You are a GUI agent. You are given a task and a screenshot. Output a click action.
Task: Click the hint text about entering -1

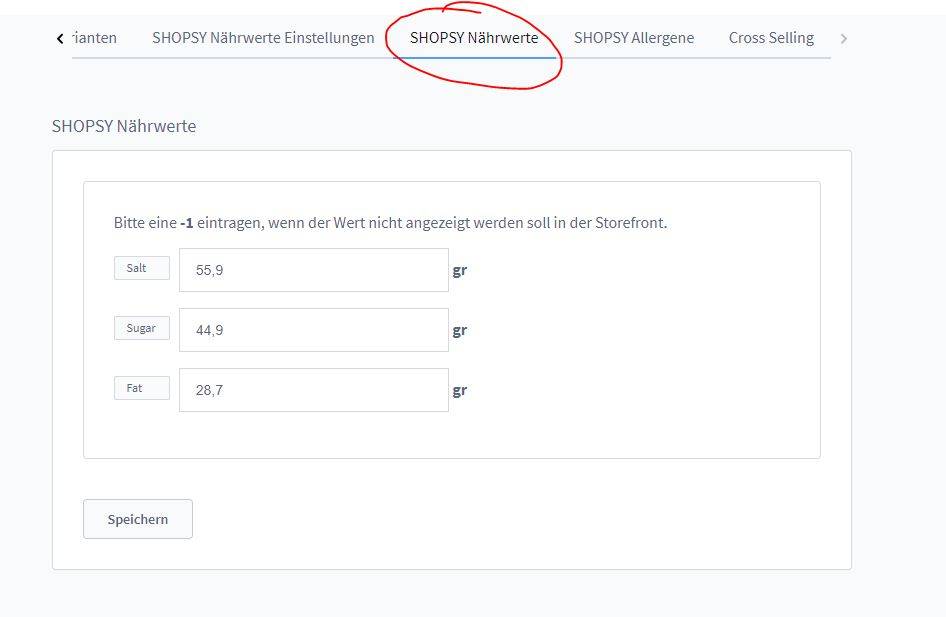390,223
